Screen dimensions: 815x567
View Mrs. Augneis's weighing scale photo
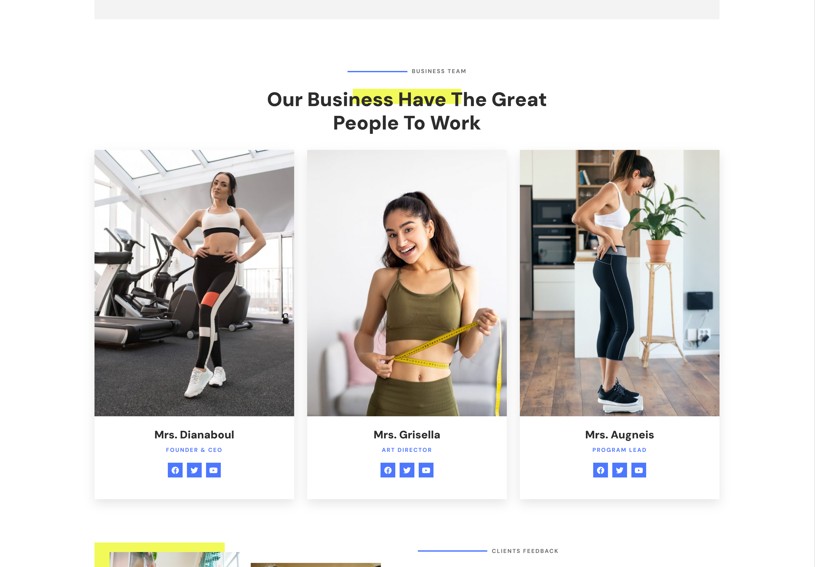click(620, 283)
